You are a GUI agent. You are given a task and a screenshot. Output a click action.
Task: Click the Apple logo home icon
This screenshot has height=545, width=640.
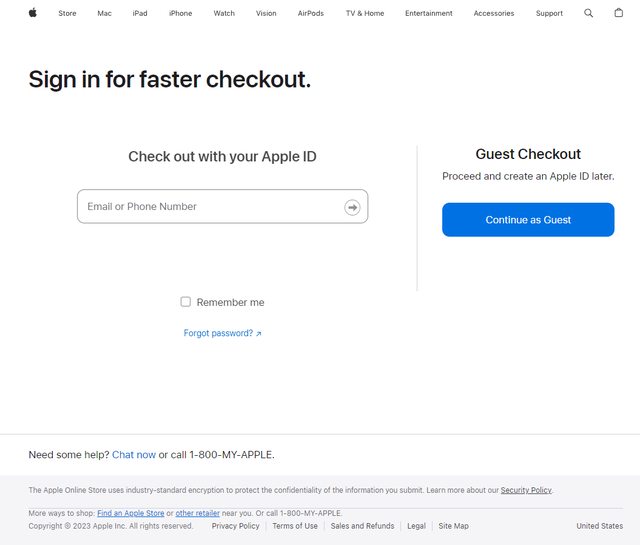pos(32,13)
